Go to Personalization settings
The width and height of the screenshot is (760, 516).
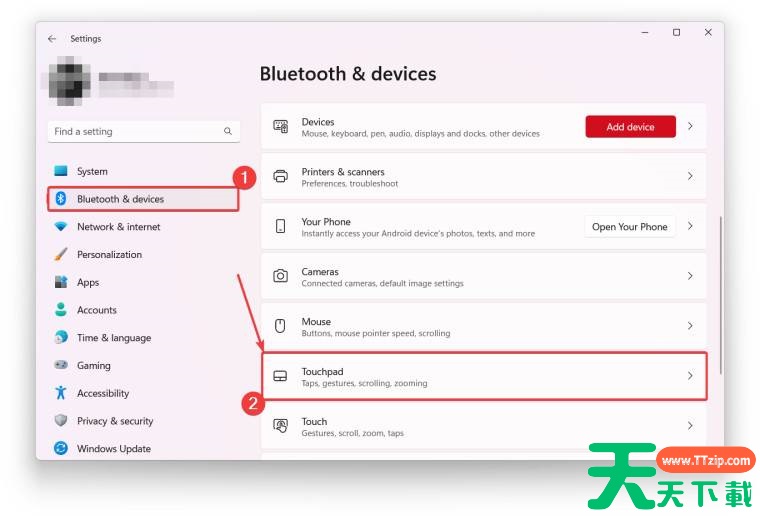143,254
